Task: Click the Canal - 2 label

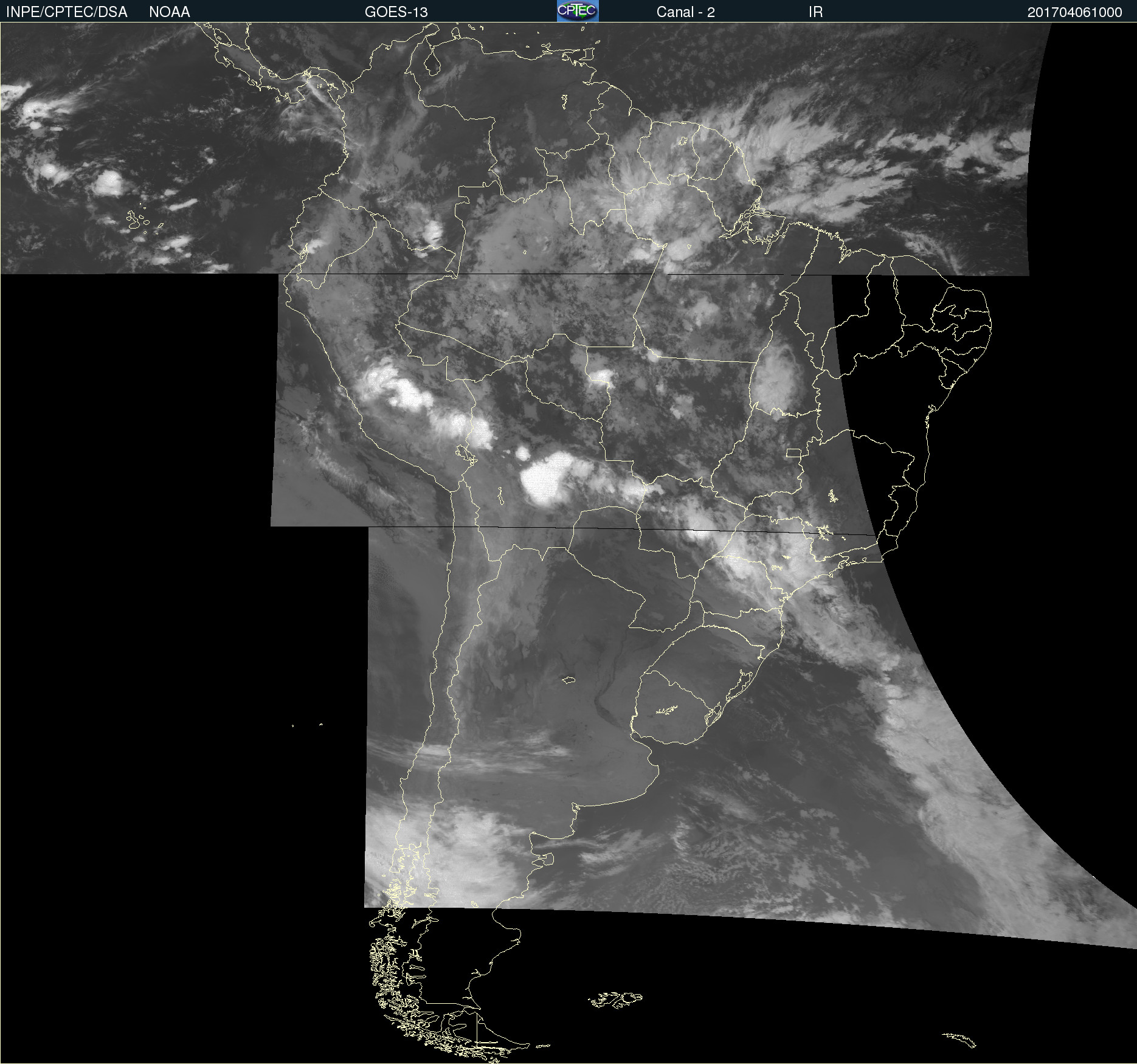Action: (685, 12)
